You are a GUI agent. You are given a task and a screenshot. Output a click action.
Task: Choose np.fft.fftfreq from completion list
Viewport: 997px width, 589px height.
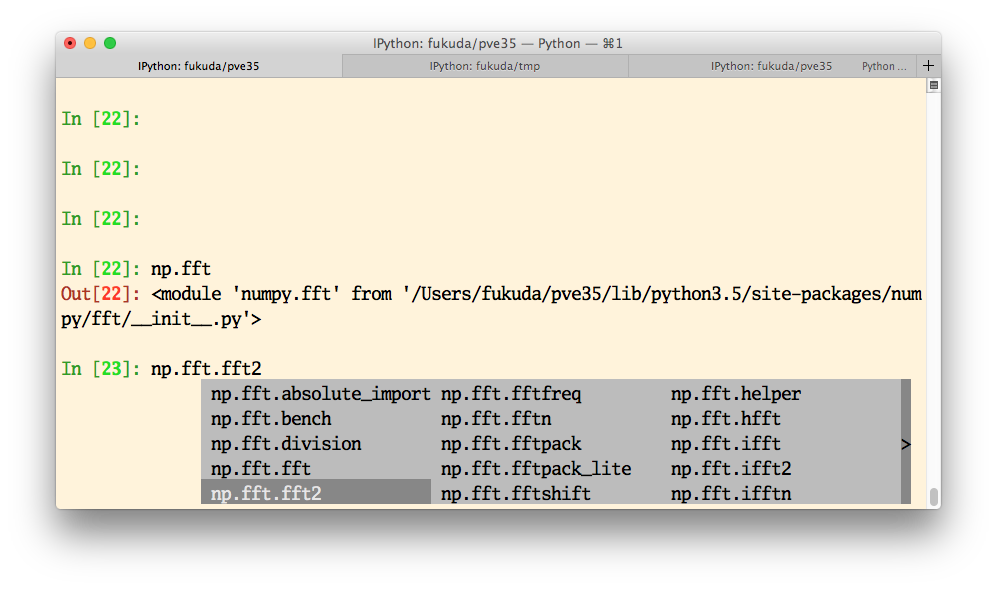pos(511,394)
